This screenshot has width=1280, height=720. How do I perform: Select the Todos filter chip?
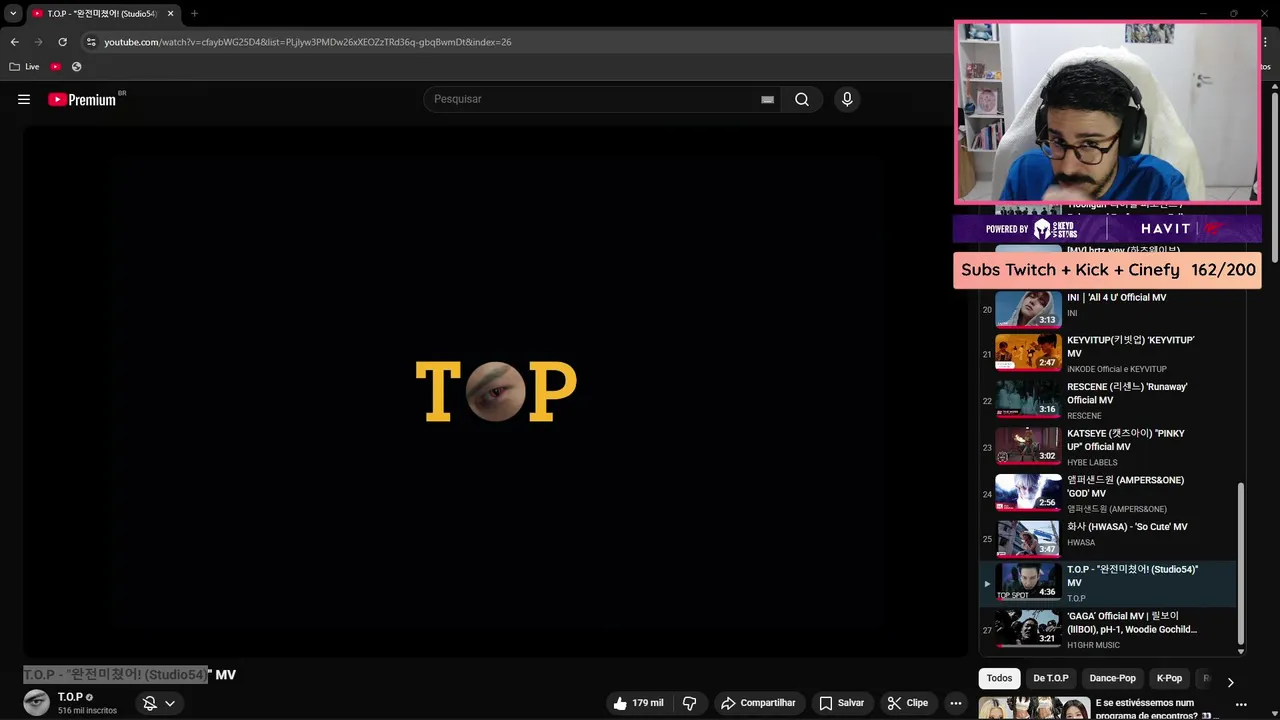(x=999, y=678)
